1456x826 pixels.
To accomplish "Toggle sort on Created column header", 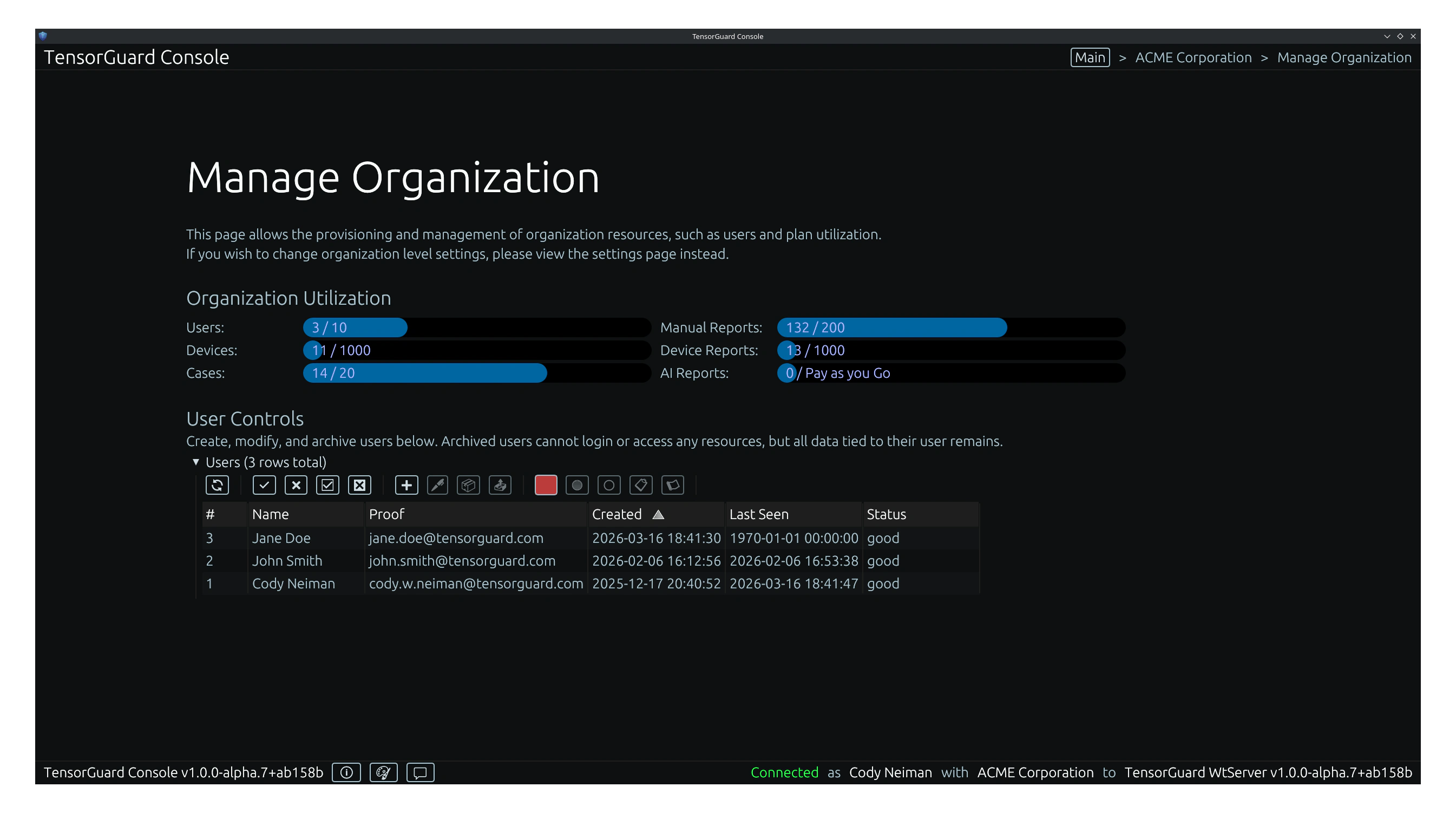I will (x=617, y=514).
